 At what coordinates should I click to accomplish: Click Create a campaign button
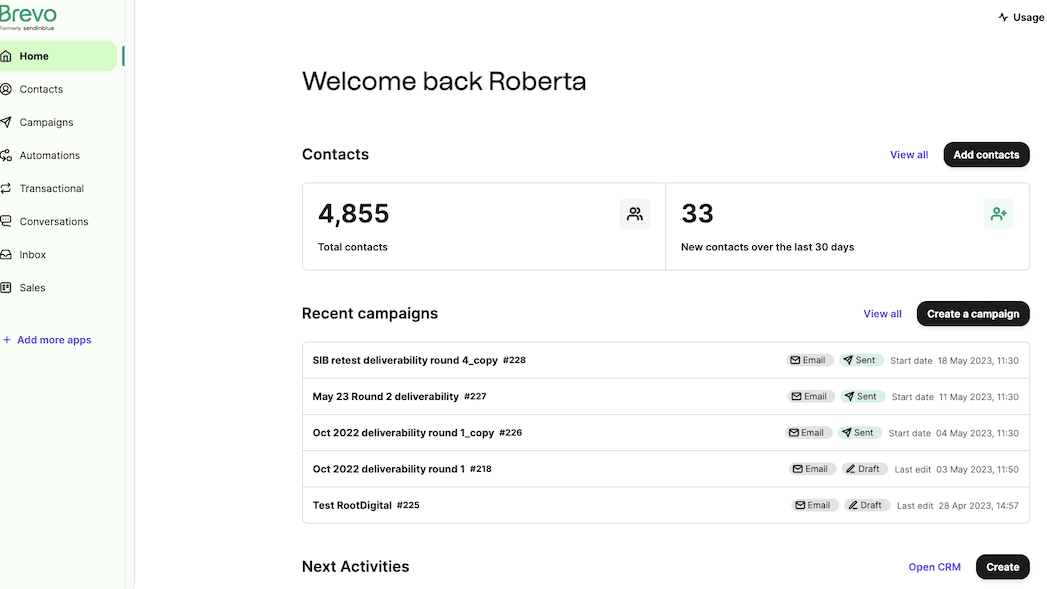[973, 314]
